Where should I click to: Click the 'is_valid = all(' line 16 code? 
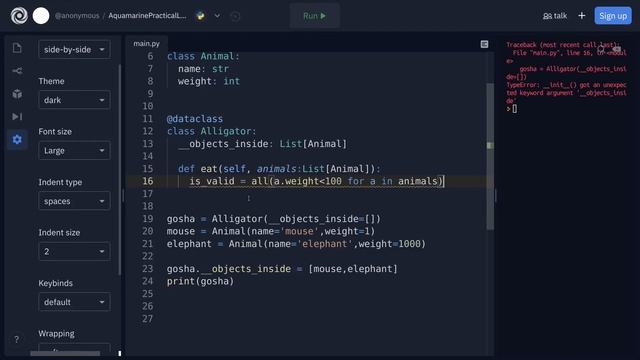coord(316,181)
